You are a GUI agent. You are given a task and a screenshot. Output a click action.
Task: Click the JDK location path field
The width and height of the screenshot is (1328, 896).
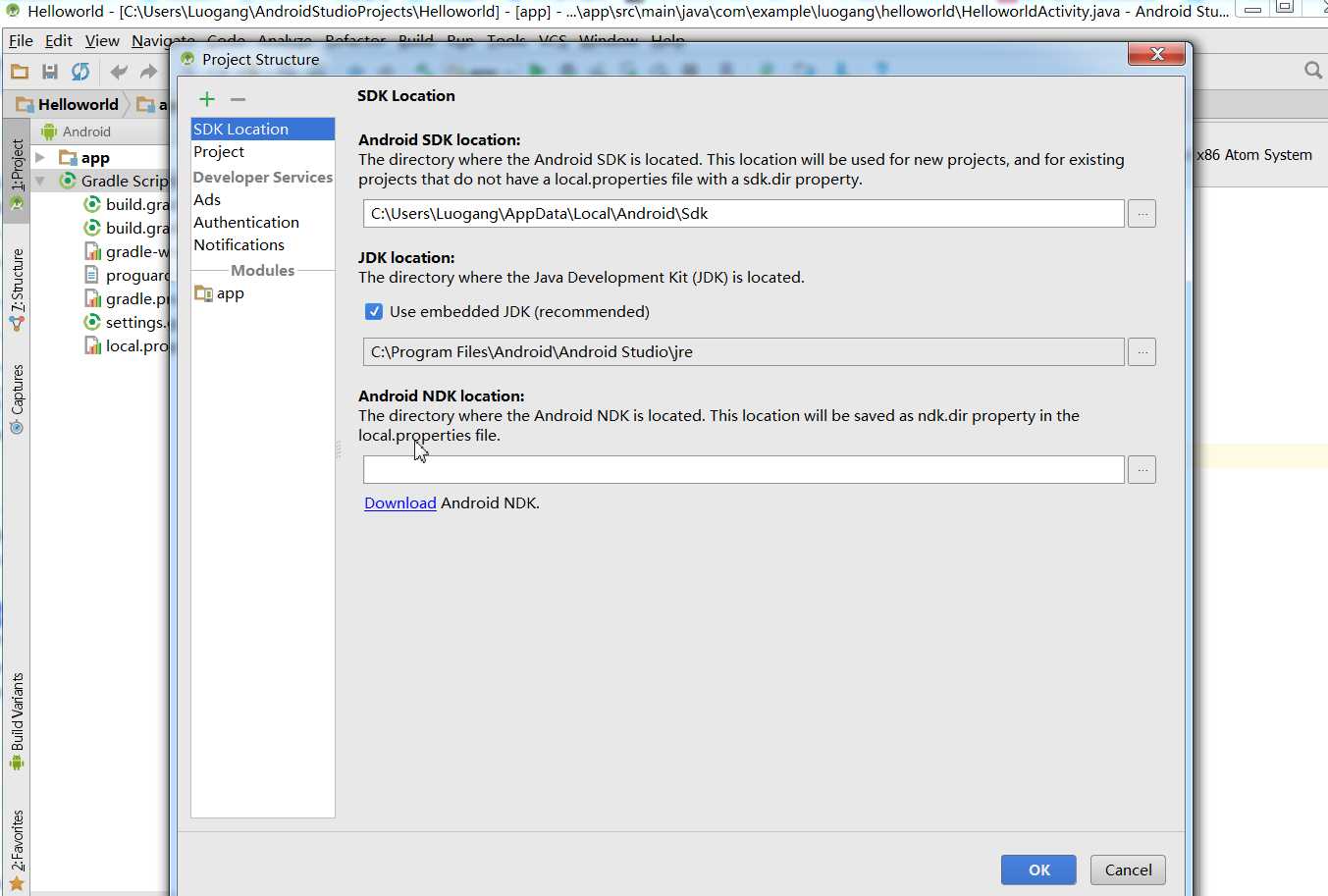click(x=743, y=352)
